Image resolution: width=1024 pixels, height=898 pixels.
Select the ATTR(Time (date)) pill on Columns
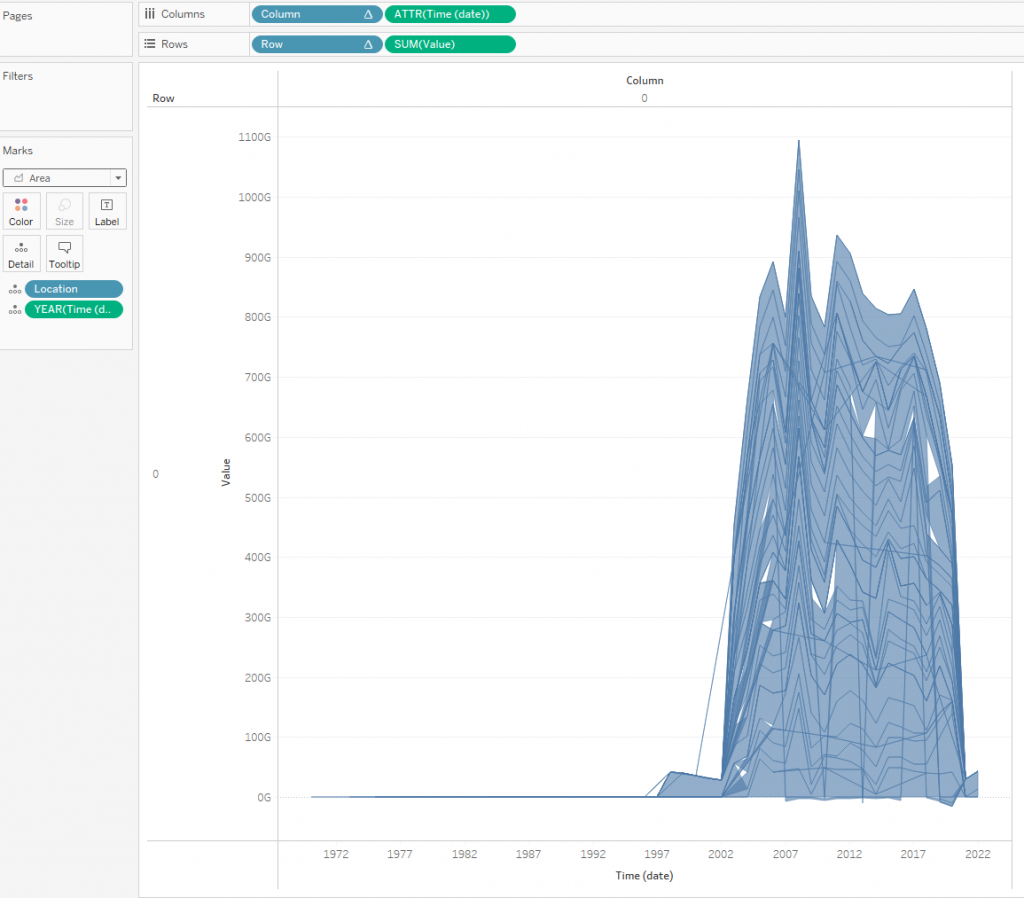click(452, 13)
